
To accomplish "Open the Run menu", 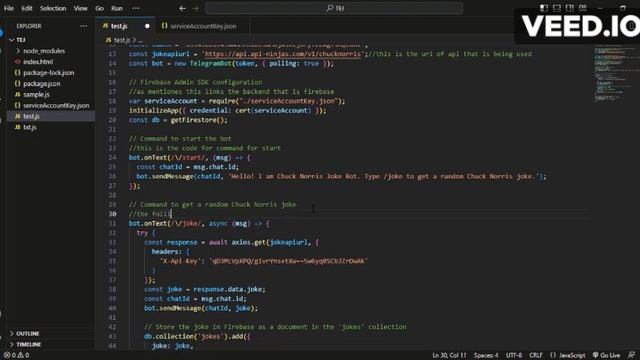I will click(117, 8).
